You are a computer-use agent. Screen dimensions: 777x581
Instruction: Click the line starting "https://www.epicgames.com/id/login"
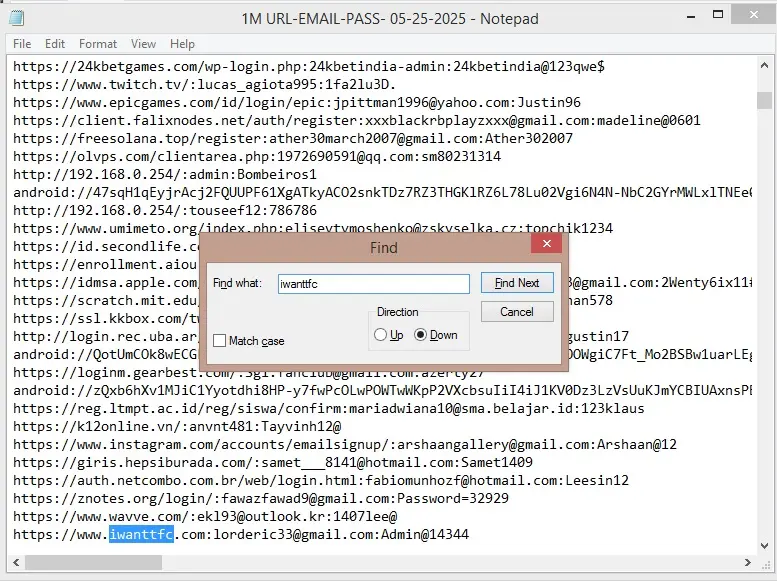point(297,103)
